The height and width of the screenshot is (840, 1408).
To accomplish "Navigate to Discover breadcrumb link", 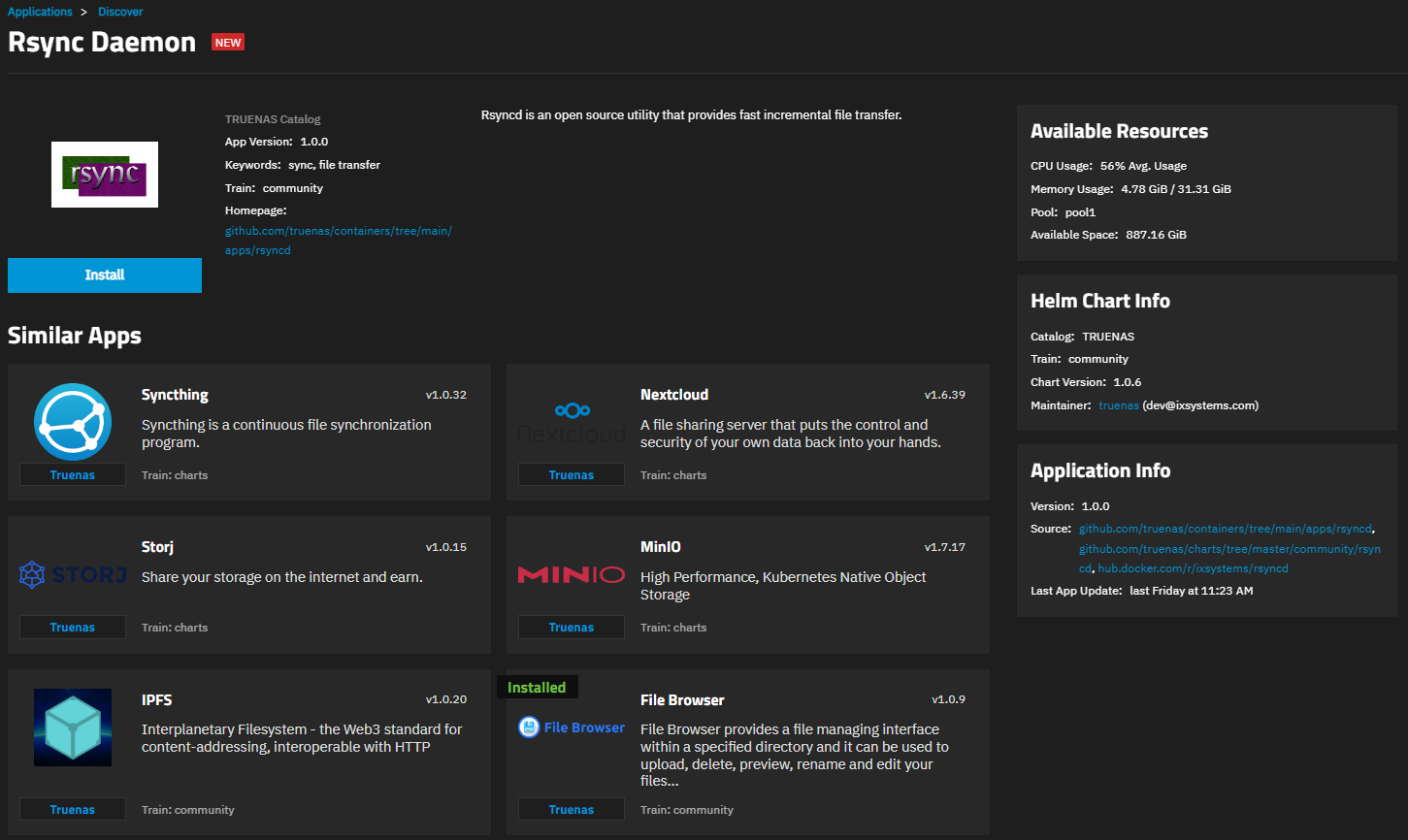I will coord(120,12).
